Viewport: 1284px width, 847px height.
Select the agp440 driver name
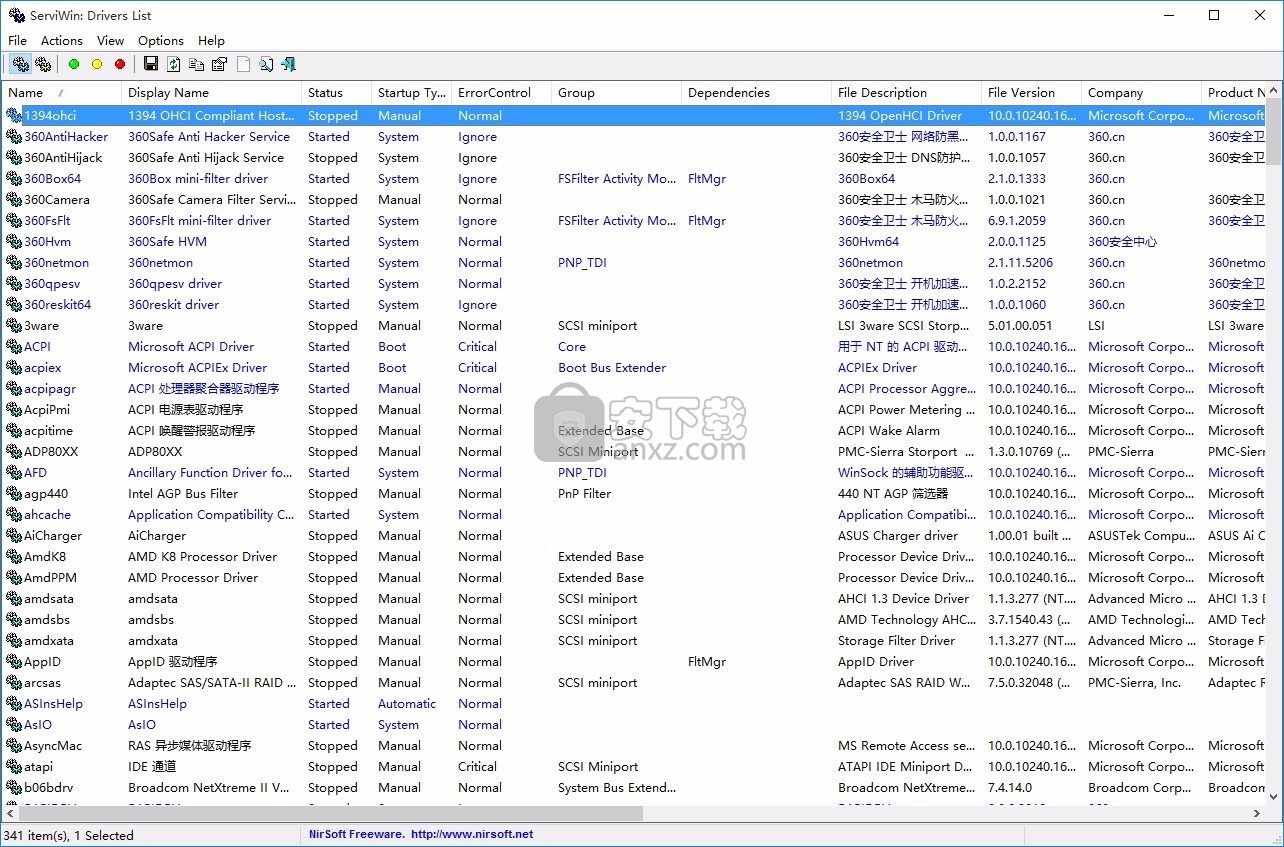pos(46,494)
